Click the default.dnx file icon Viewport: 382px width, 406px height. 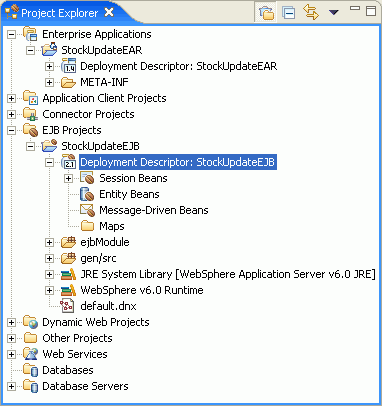click(67, 306)
